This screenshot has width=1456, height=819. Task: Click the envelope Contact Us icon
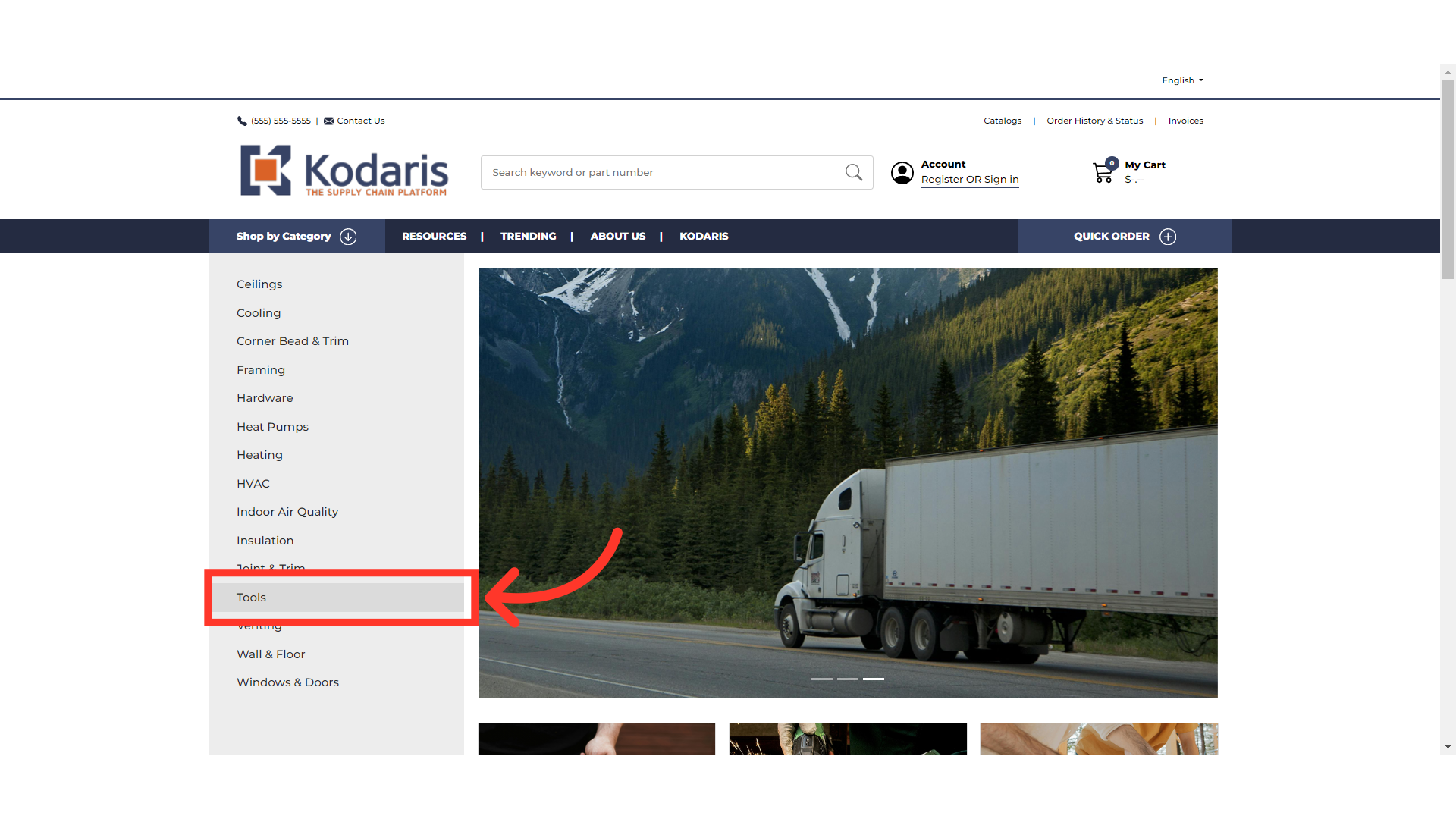(328, 121)
